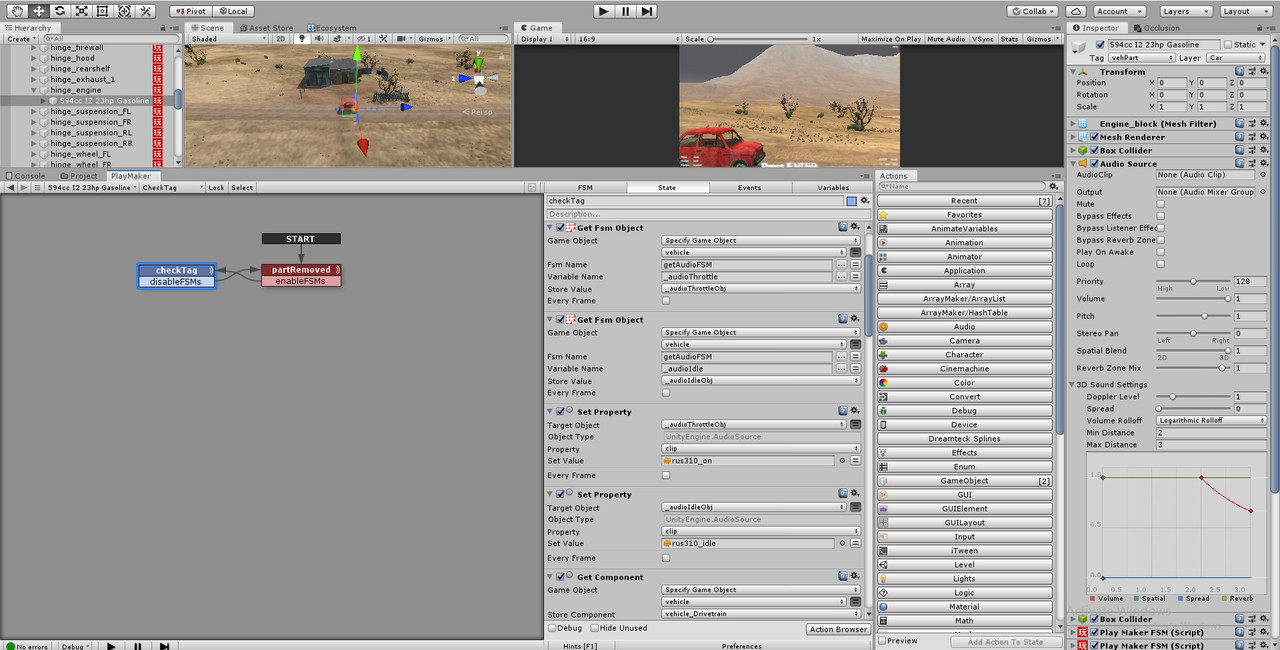The height and width of the screenshot is (650, 1280).
Task: Select hinge_hood in Hierarchy
Action: pos(72,58)
